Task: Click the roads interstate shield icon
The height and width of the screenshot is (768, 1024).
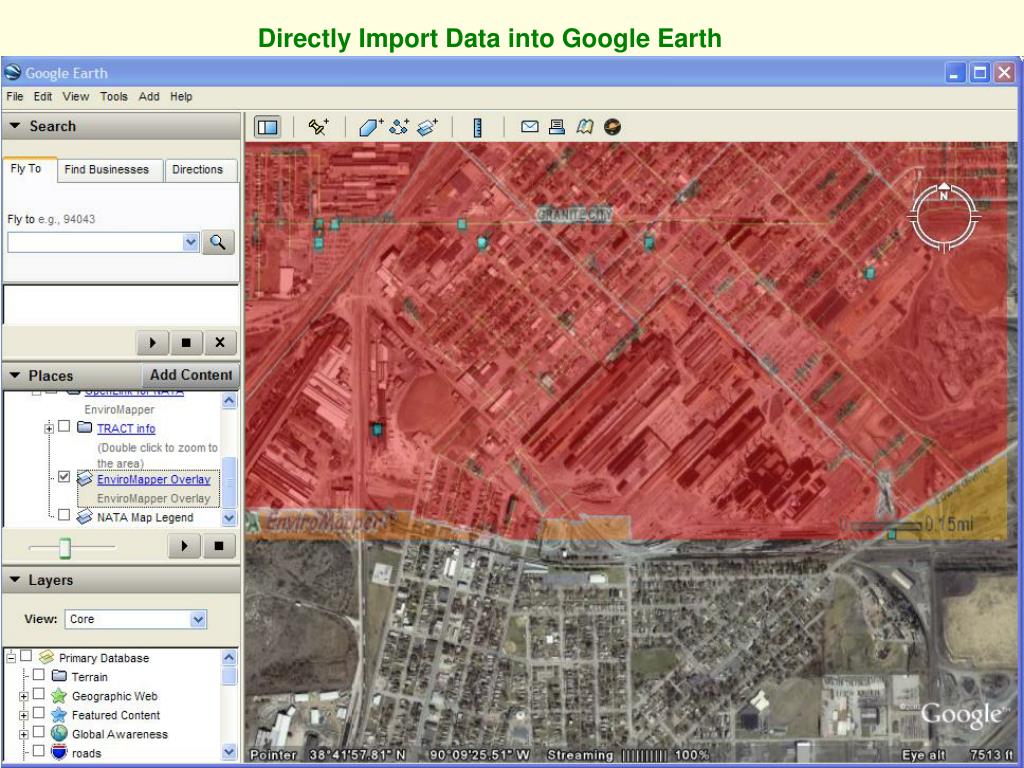Action: coord(59,752)
